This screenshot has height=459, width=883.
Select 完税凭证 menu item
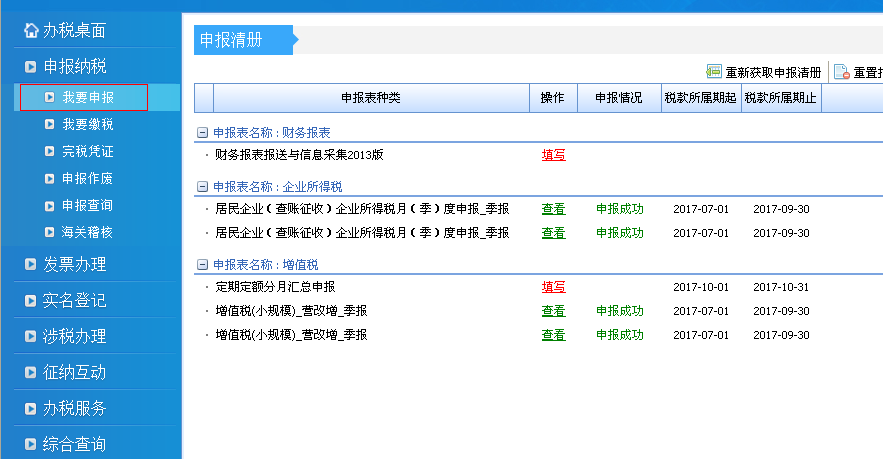[x=87, y=152]
